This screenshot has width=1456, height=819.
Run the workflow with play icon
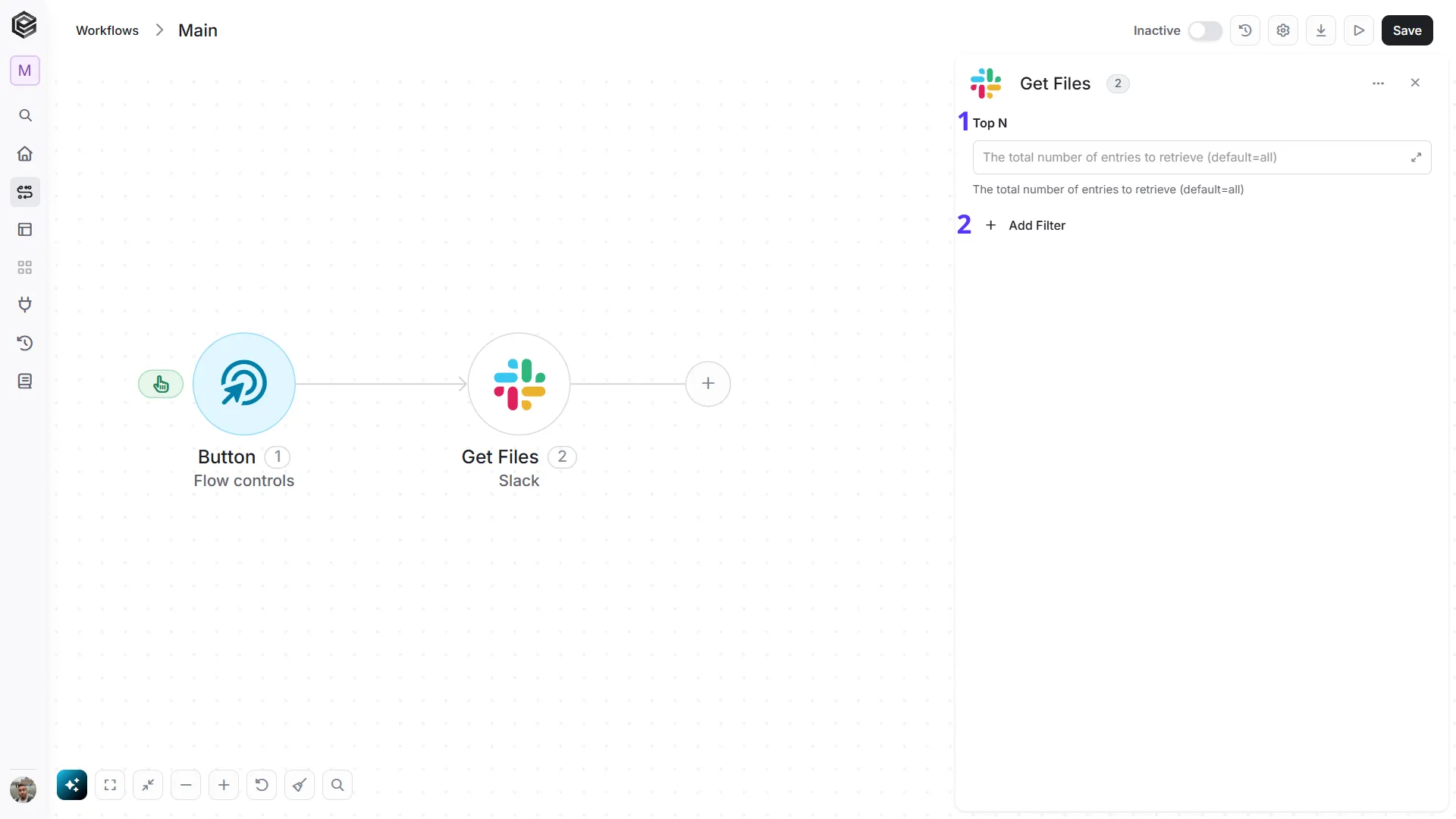tap(1359, 30)
